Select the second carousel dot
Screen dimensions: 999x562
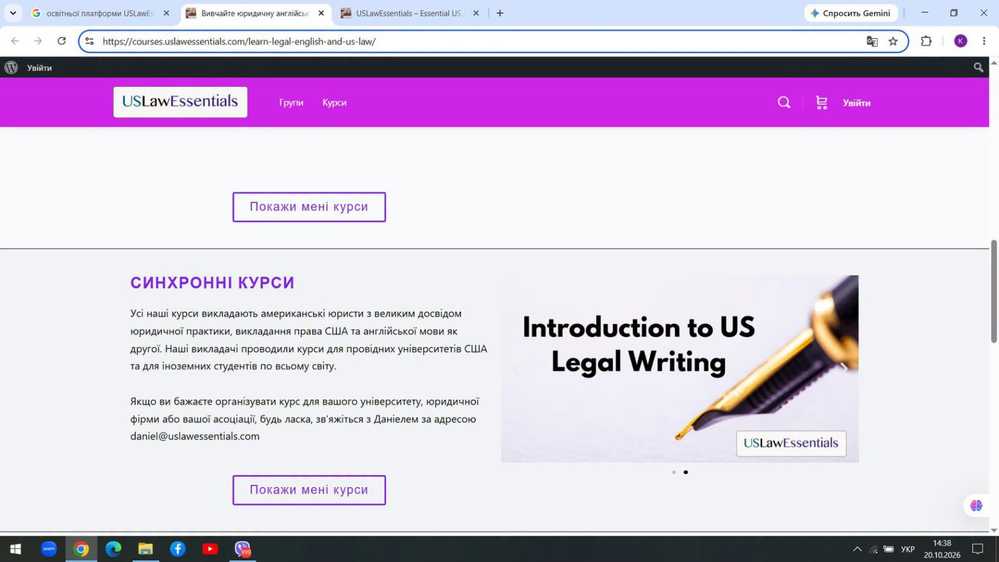pyautogui.click(x=686, y=472)
